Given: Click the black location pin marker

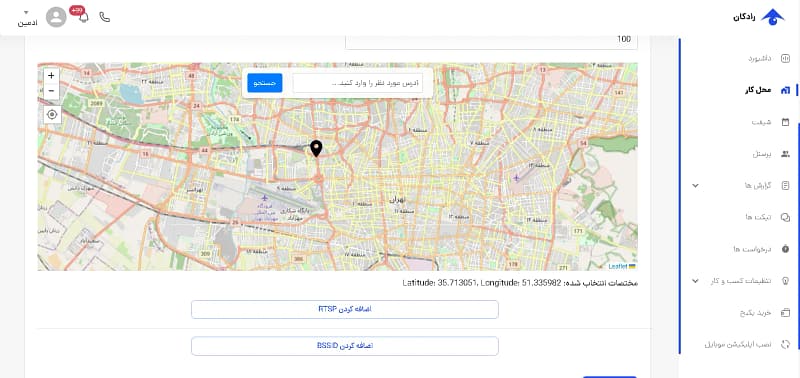Looking at the screenshot, I should tap(316, 149).
